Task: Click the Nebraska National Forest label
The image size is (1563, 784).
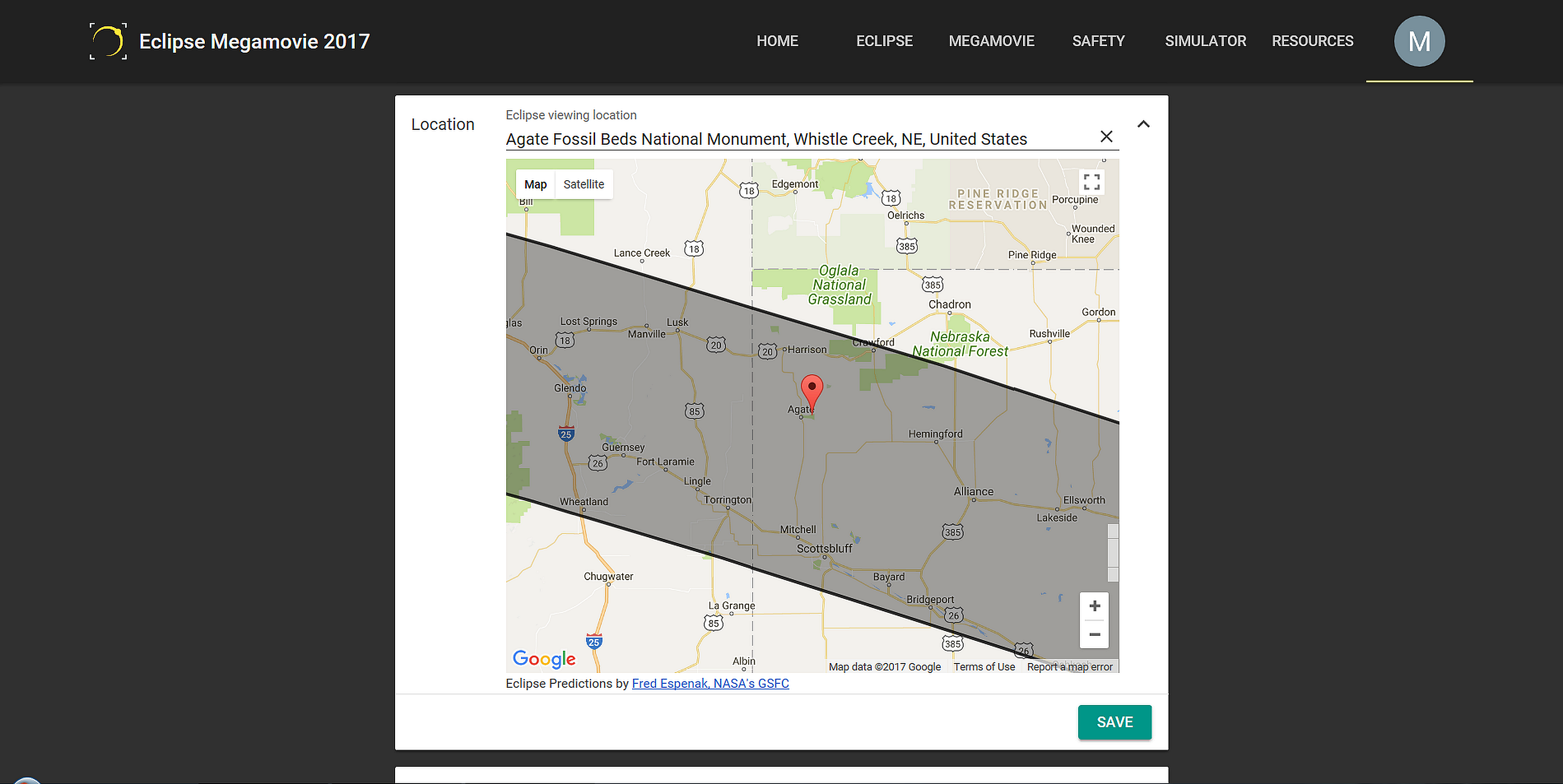Action: tap(960, 344)
